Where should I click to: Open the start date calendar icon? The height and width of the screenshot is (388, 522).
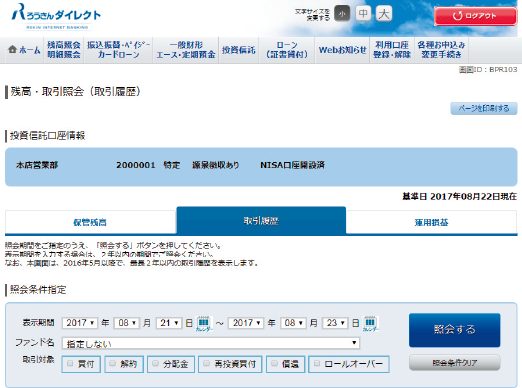(x=204, y=323)
